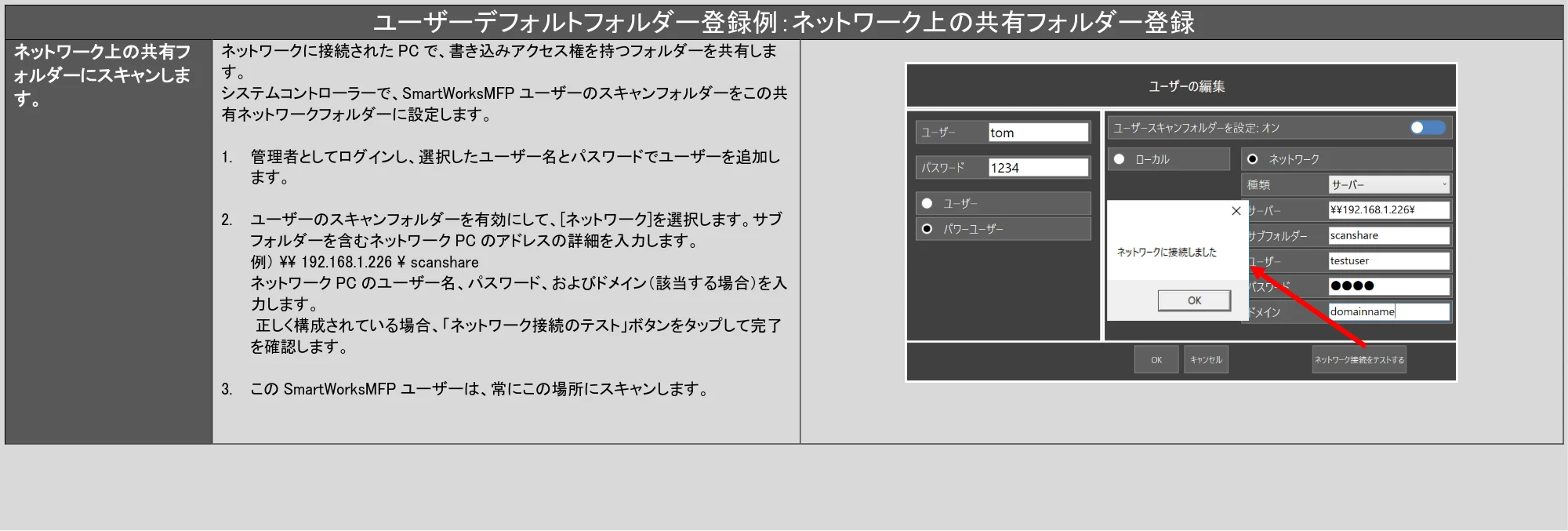Open the 種類 dropdown showing サーバー
Image resolution: width=1568 pixels, height=531 pixels.
click(1388, 185)
